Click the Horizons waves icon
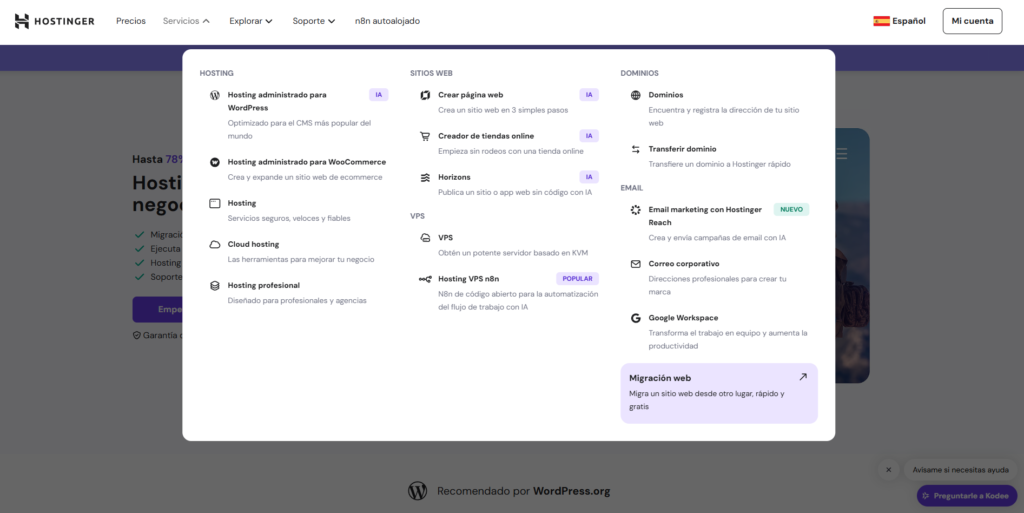 click(x=425, y=177)
